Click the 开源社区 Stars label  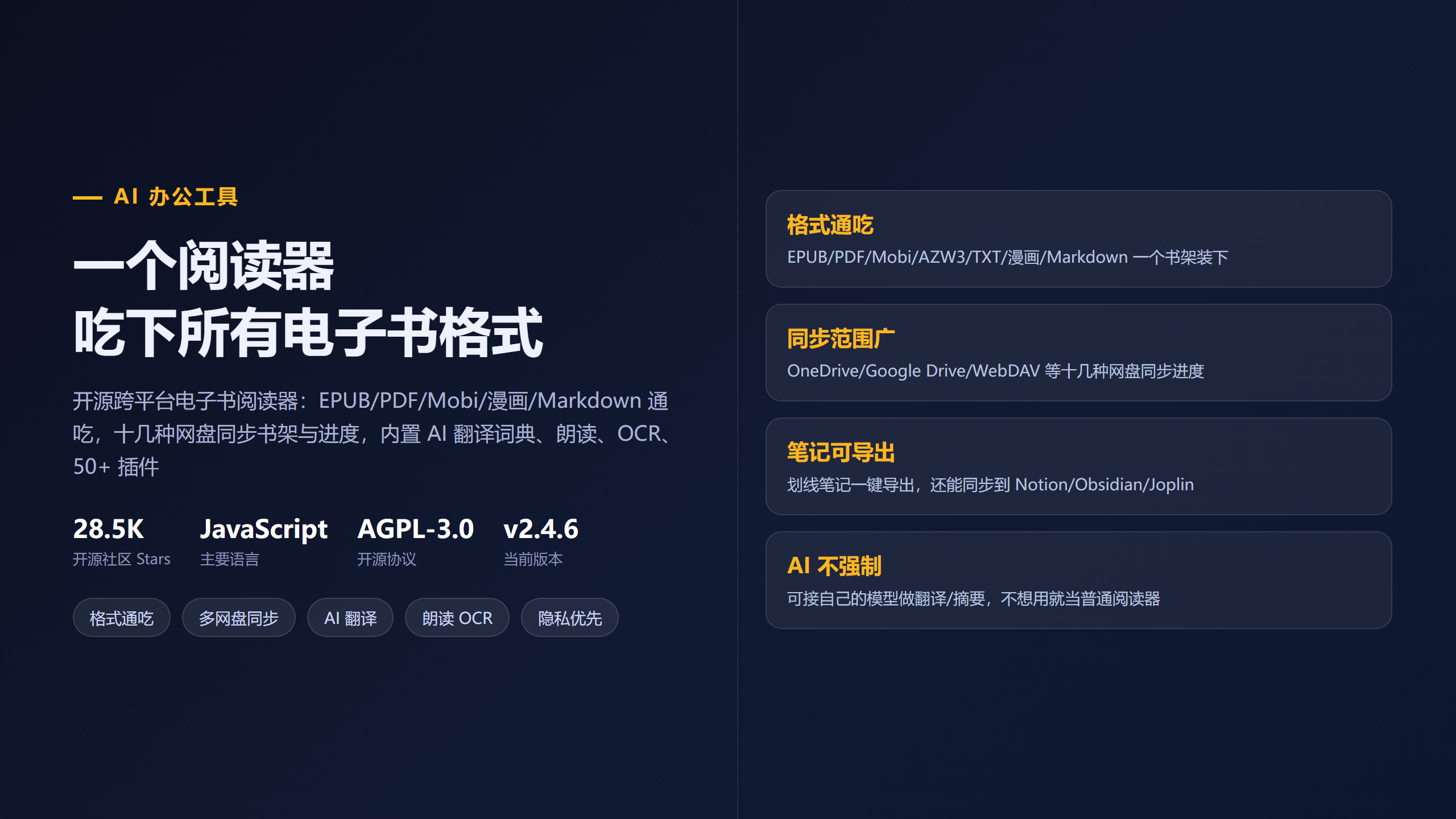tap(122, 559)
